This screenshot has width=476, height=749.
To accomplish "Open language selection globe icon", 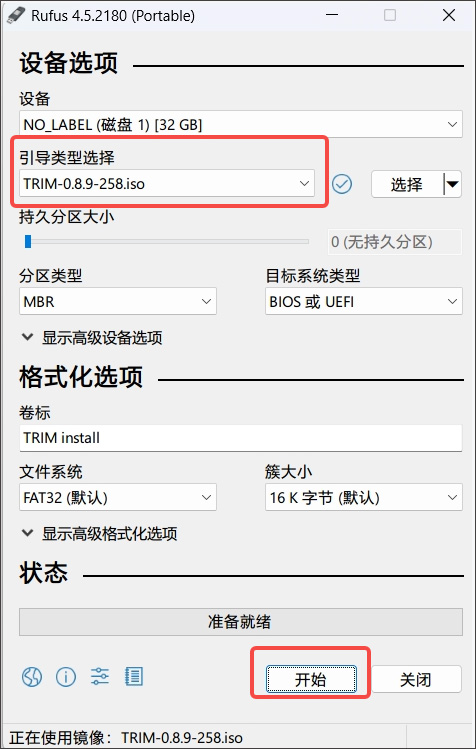I will [32, 676].
